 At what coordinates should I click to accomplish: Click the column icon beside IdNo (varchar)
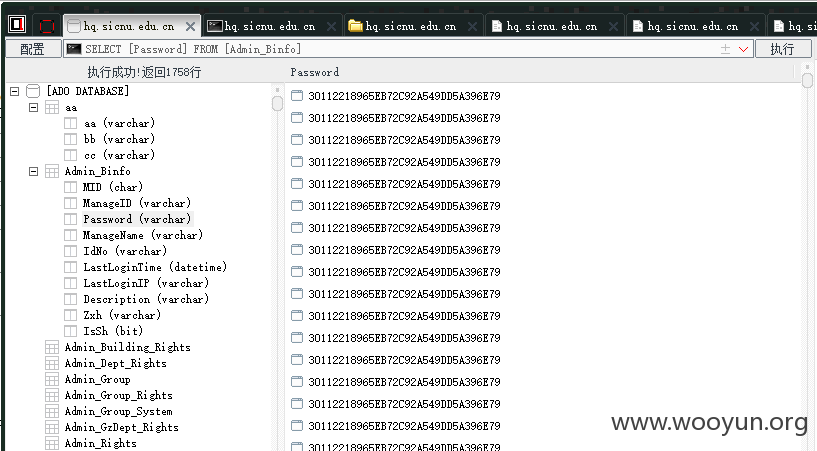[x=70, y=251]
